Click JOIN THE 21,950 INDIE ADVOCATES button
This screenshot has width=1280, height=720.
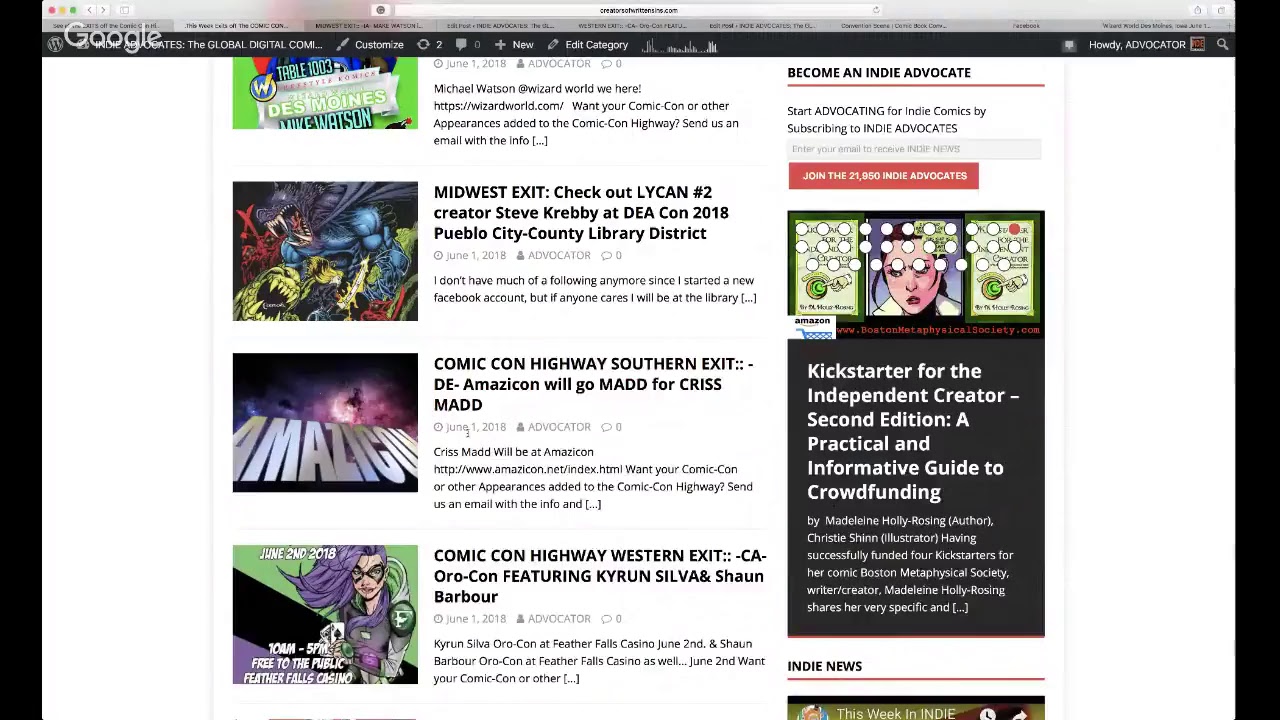pyautogui.click(x=884, y=176)
